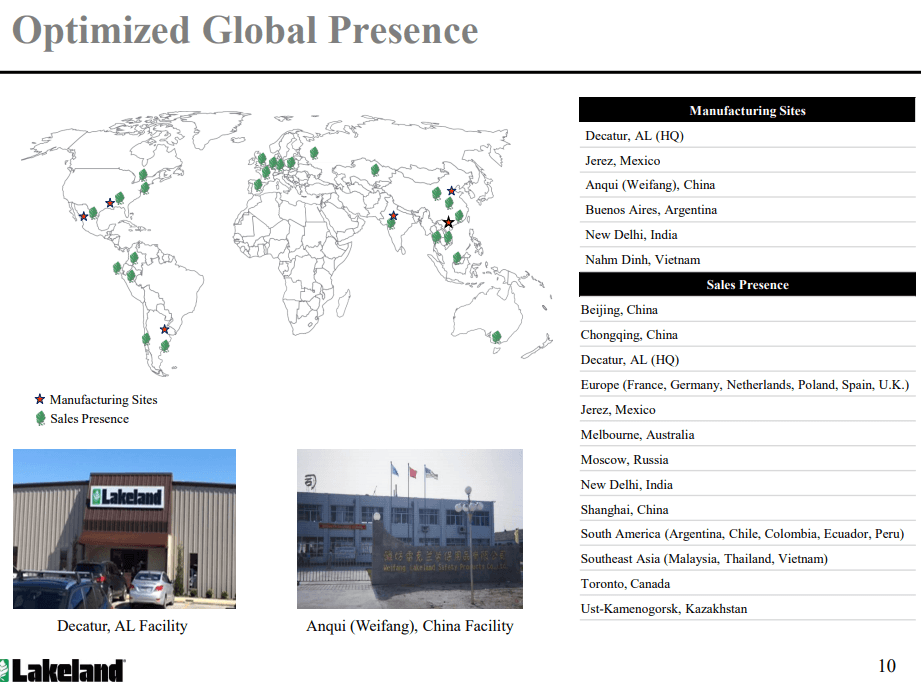Select the 'Melbourne, Australia' row
921x684 pixels.
click(x=747, y=434)
